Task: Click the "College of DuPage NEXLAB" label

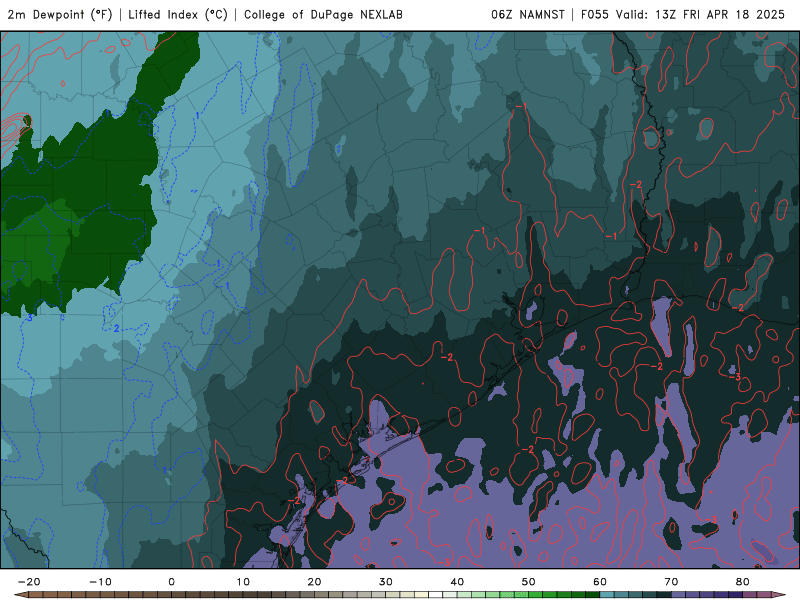Action: pos(323,14)
